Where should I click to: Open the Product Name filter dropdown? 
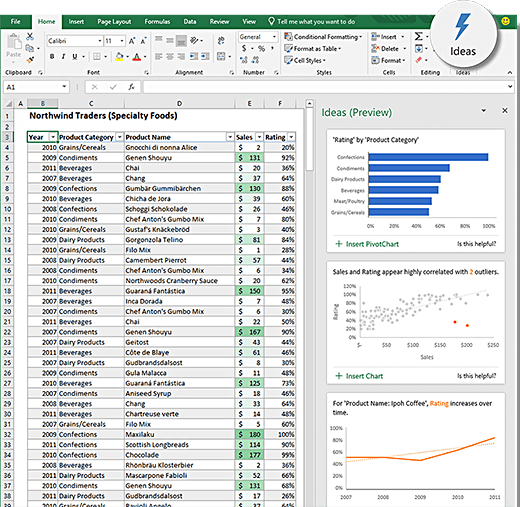230,137
